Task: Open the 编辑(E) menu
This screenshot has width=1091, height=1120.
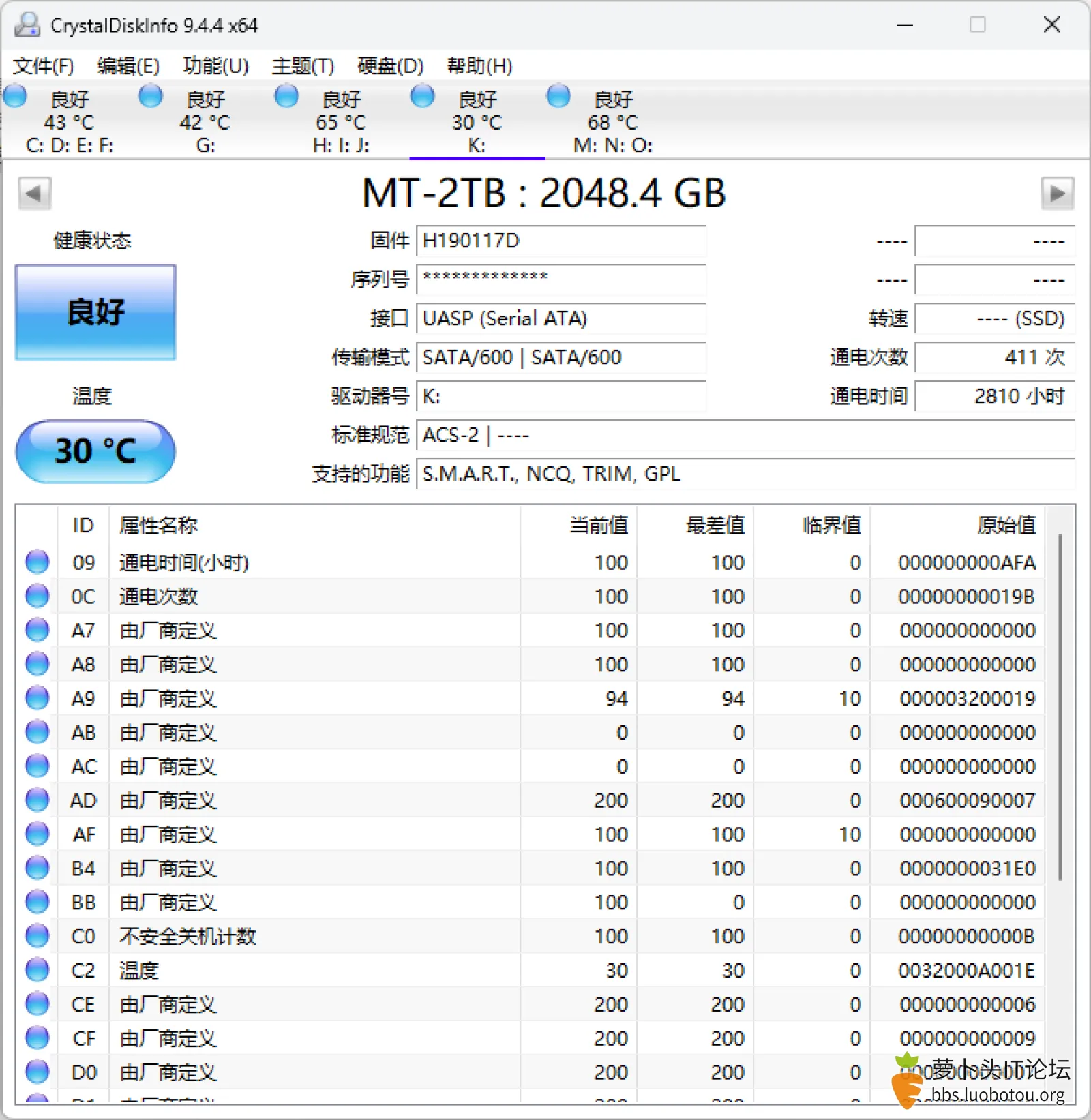Action: coord(128,66)
